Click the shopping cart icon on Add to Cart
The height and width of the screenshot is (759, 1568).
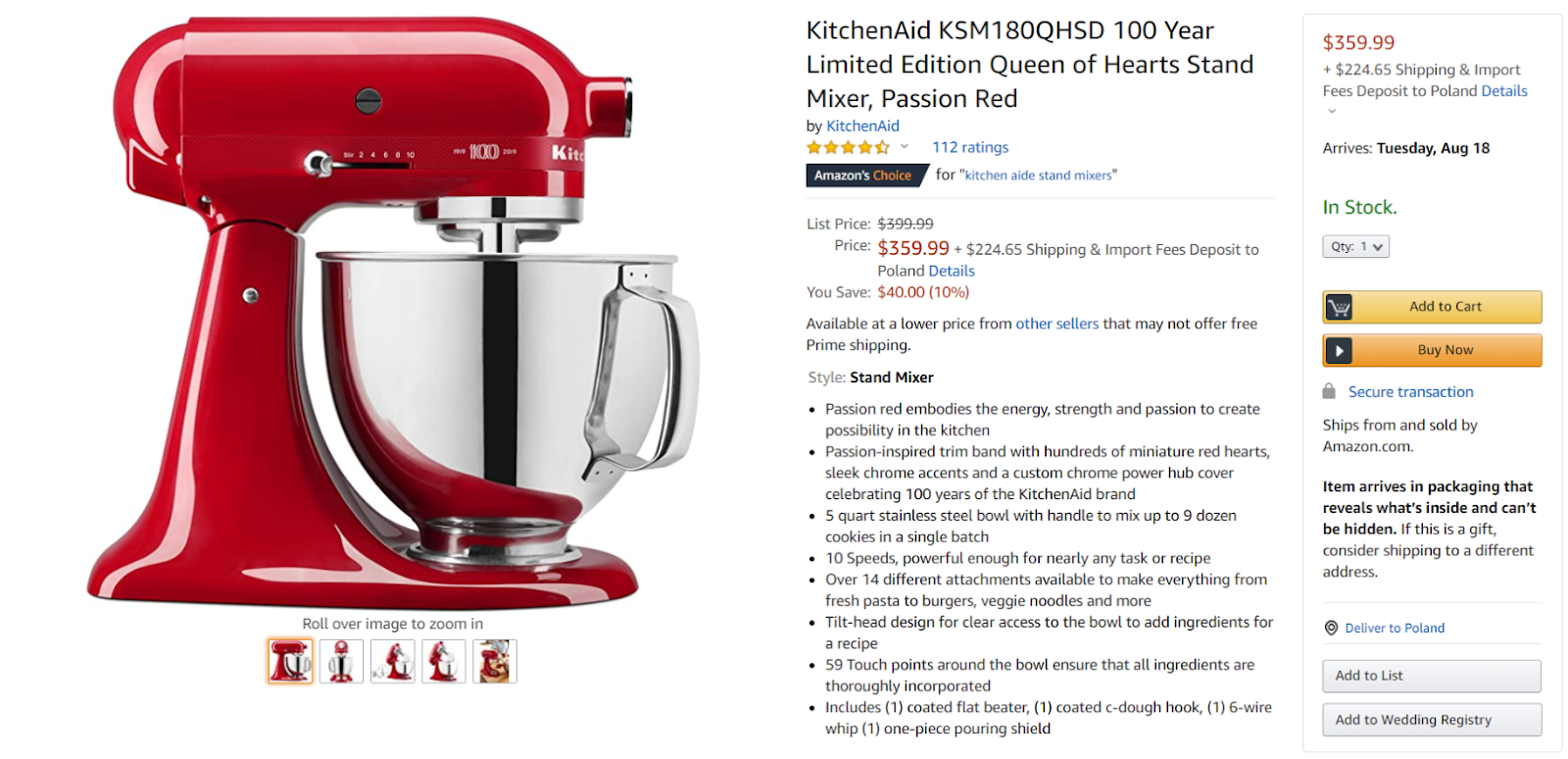[1339, 307]
